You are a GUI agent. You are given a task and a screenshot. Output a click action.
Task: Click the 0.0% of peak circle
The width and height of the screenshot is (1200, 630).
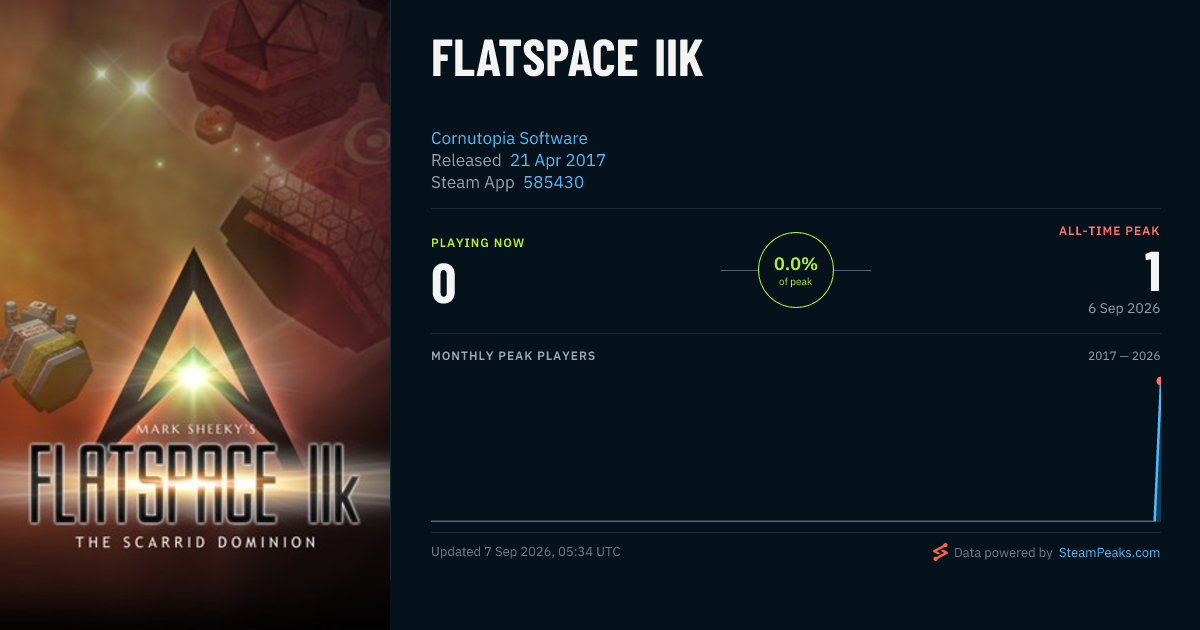[x=796, y=270]
